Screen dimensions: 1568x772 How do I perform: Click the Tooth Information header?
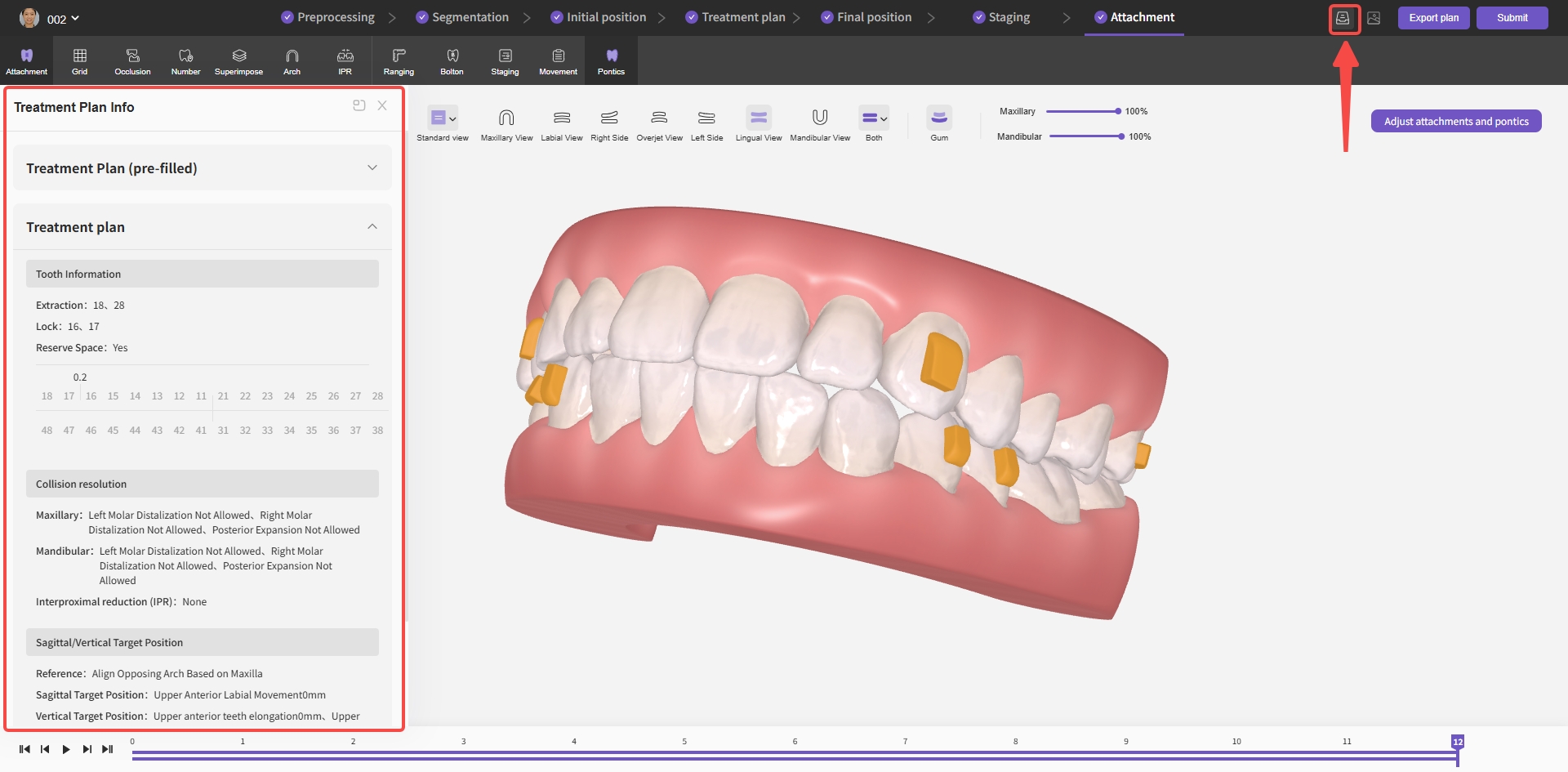pos(203,274)
